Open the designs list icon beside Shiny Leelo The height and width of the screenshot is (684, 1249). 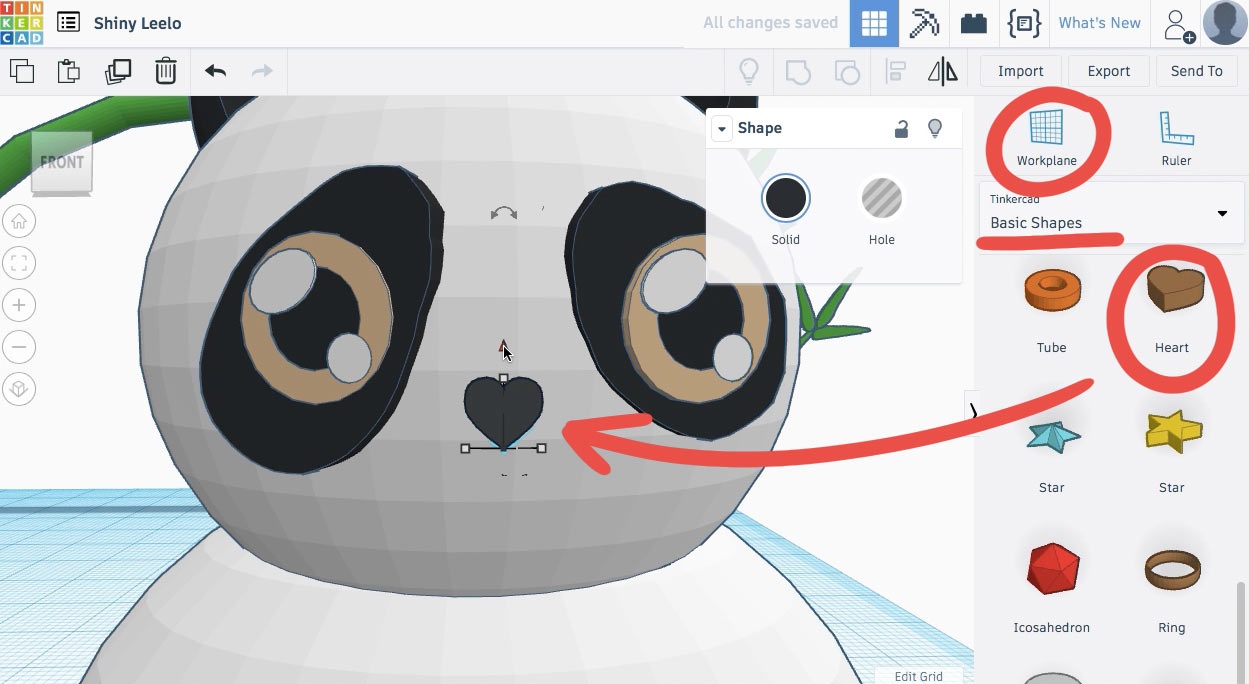pyautogui.click(x=68, y=22)
